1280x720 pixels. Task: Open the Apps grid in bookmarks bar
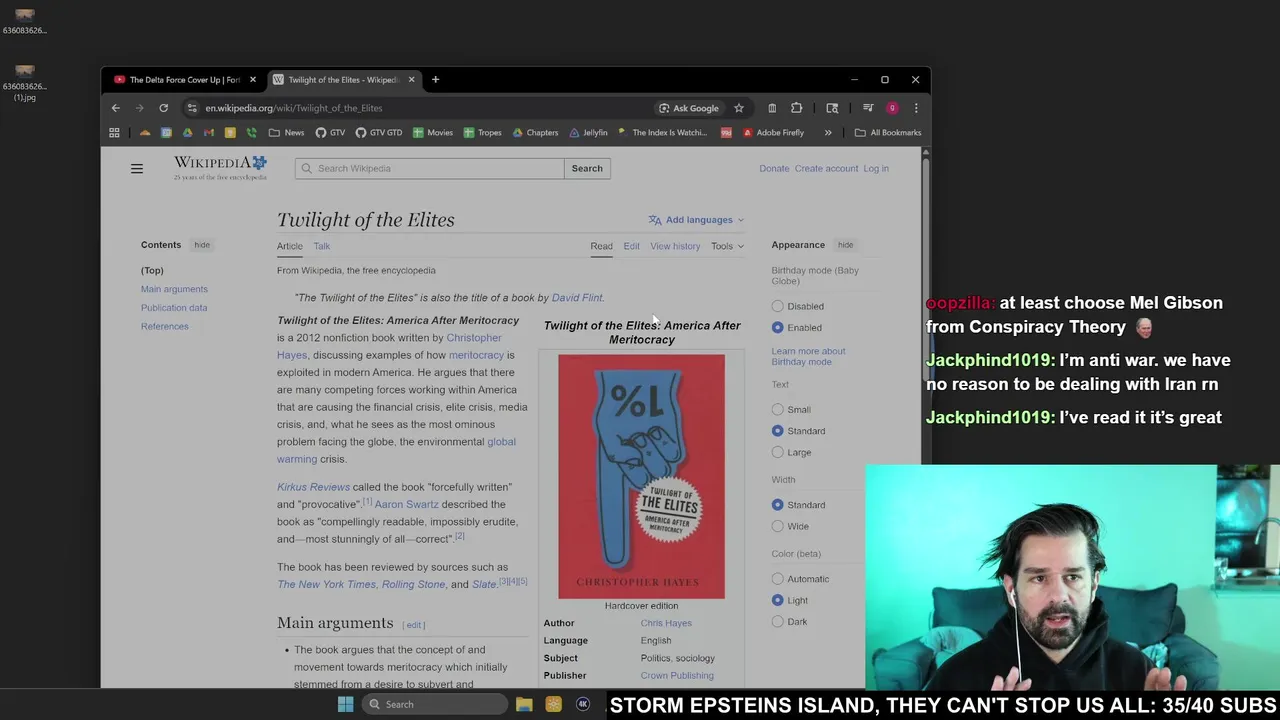114,132
